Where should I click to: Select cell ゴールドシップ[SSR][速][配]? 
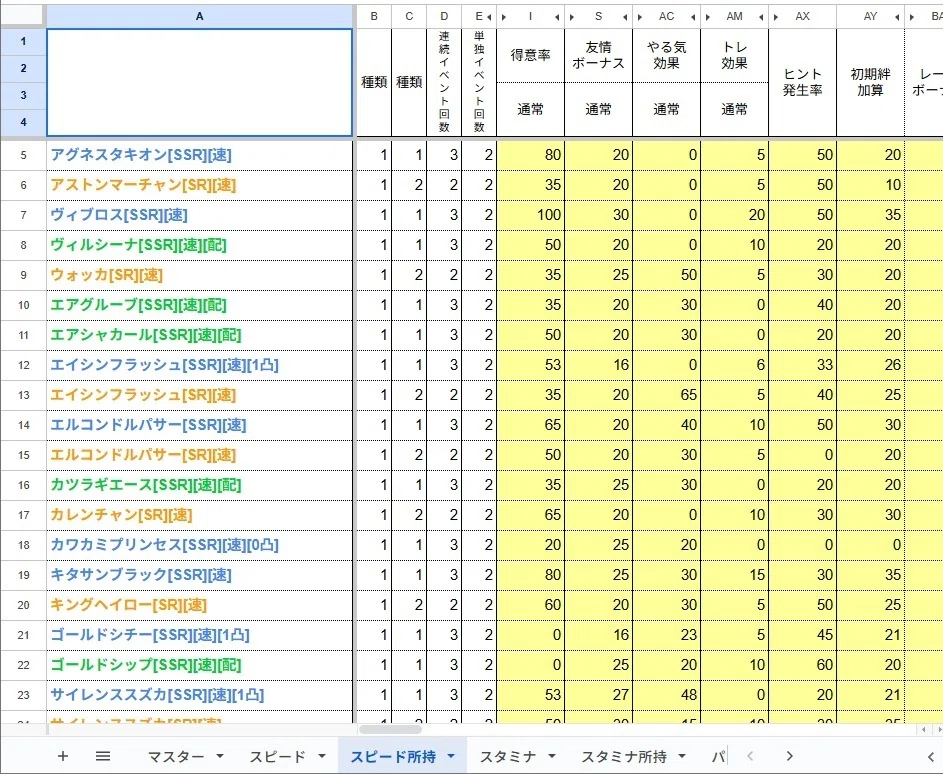tap(200, 665)
